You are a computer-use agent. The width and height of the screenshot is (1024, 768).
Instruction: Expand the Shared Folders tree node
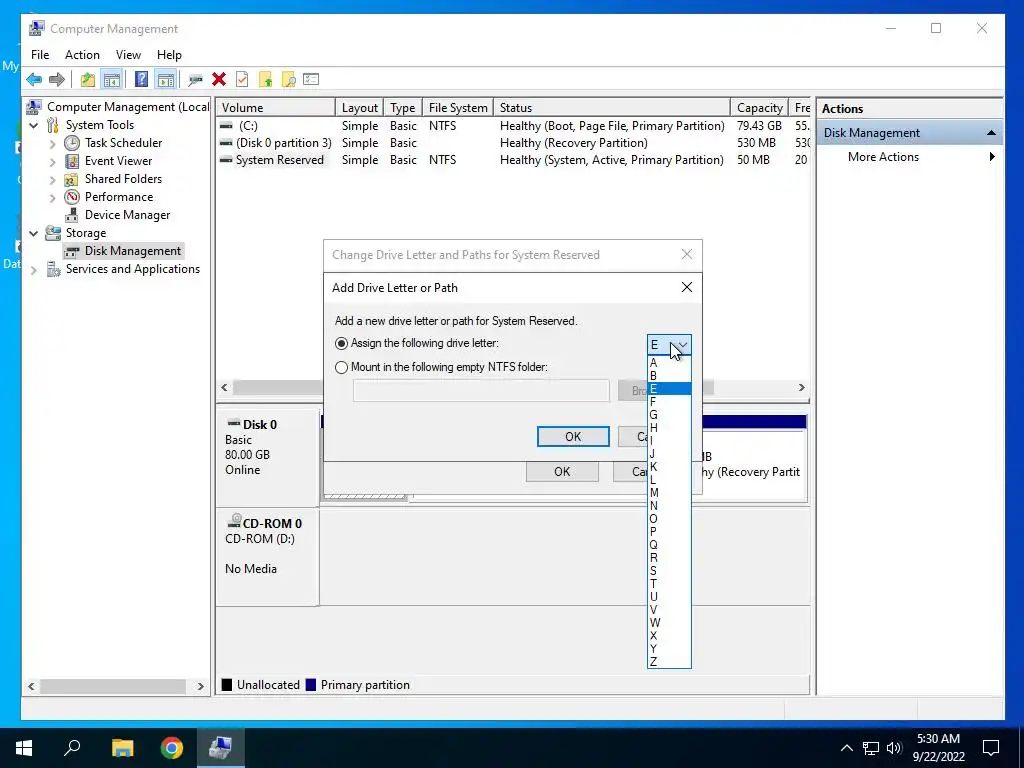(x=53, y=180)
